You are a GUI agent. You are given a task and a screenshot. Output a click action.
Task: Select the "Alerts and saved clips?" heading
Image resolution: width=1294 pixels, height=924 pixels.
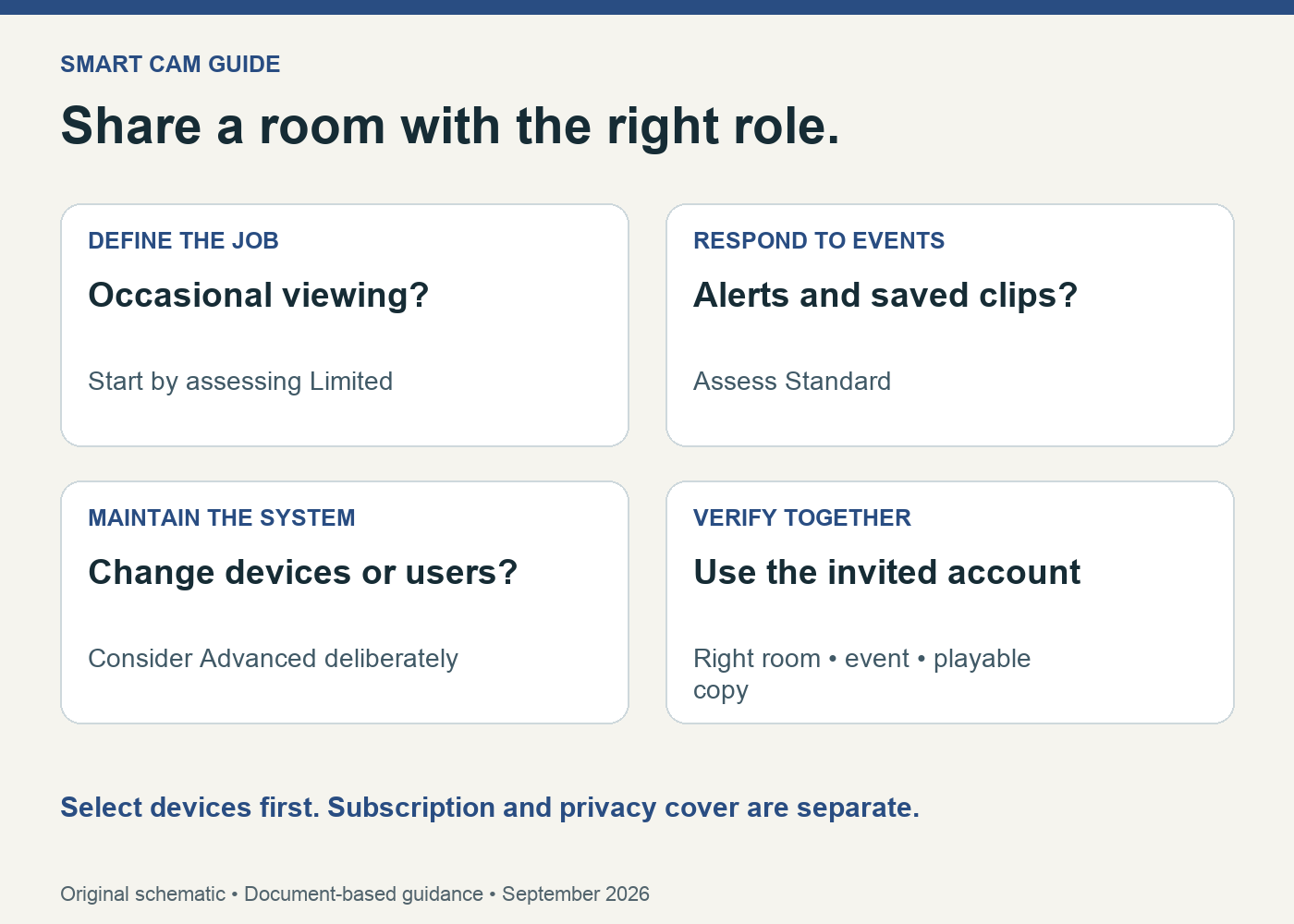tap(885, 295)
